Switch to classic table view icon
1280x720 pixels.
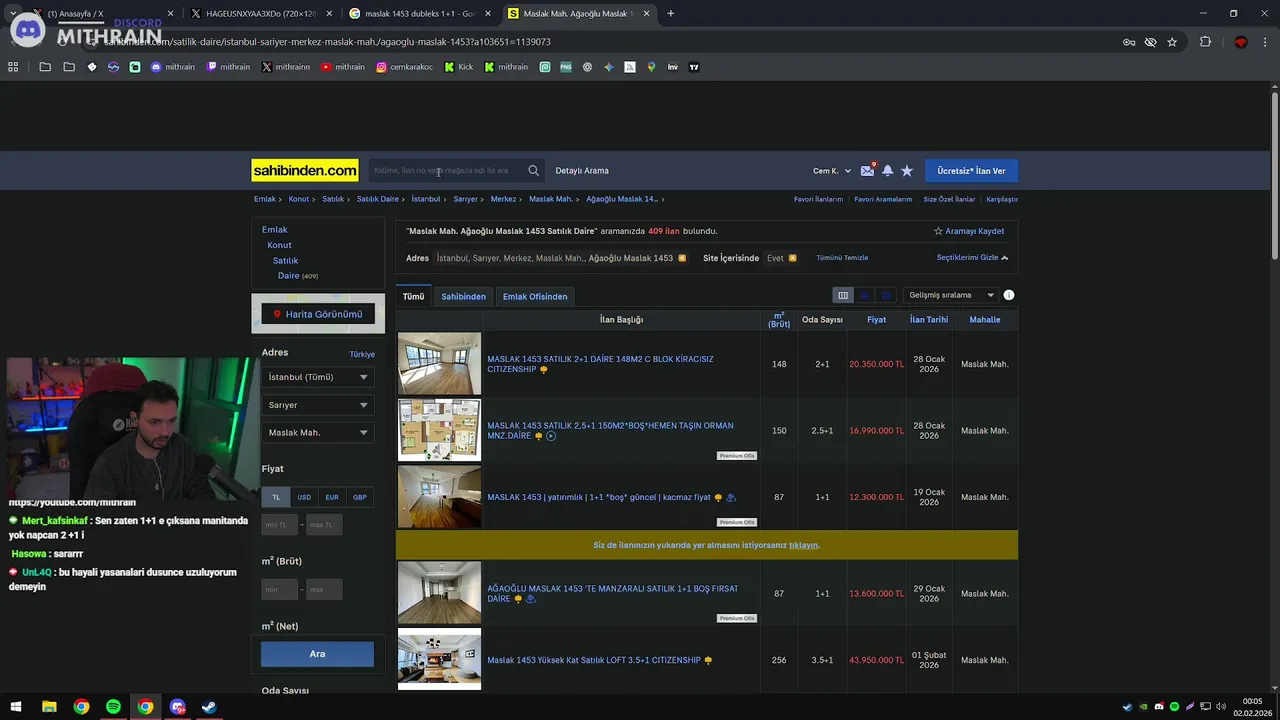click(843, 295)
